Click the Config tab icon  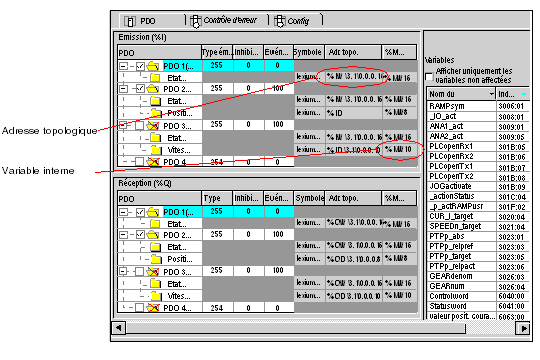[x=279, y=21]
